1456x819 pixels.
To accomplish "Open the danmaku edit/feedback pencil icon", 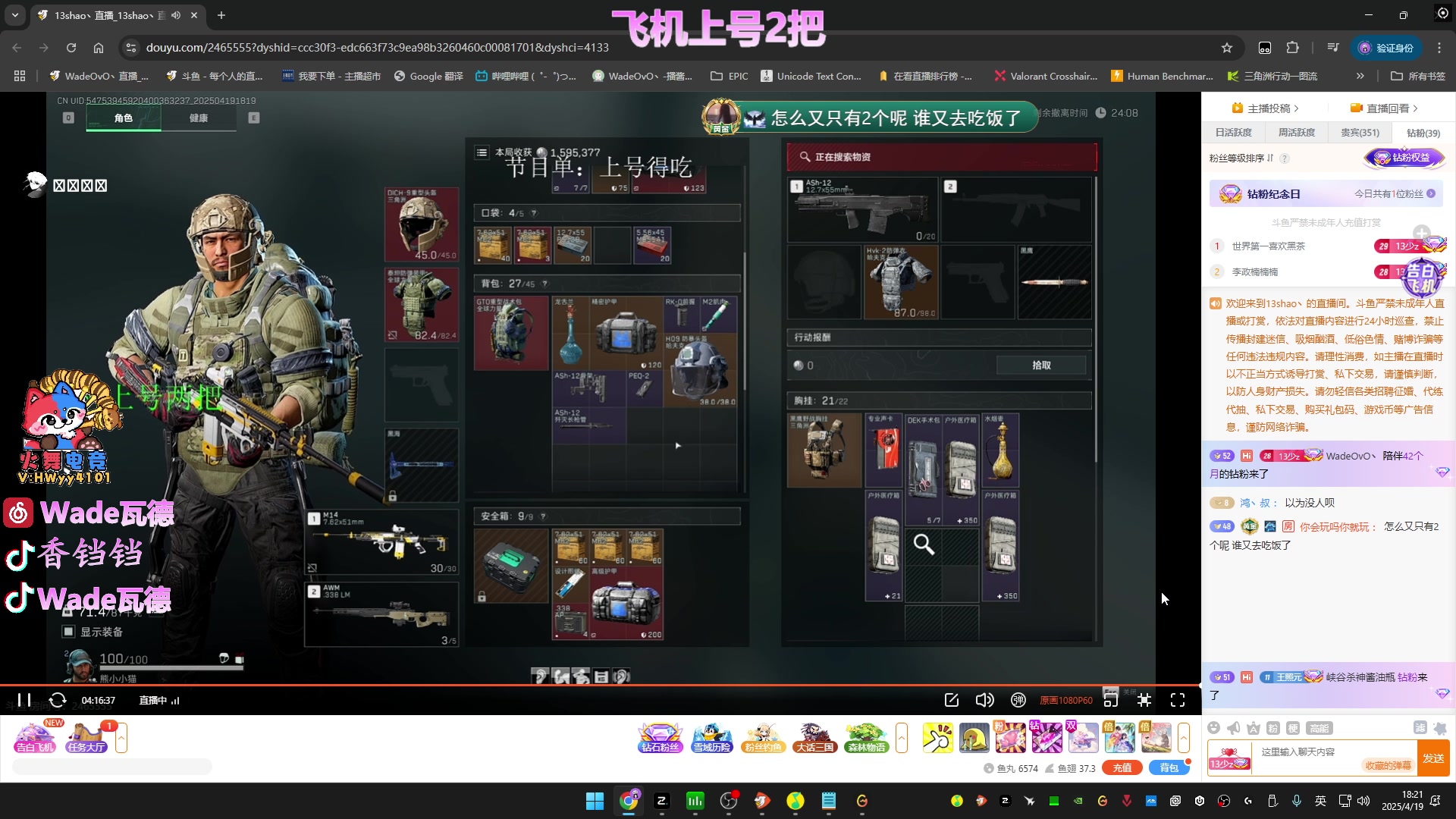I will 952,700.
